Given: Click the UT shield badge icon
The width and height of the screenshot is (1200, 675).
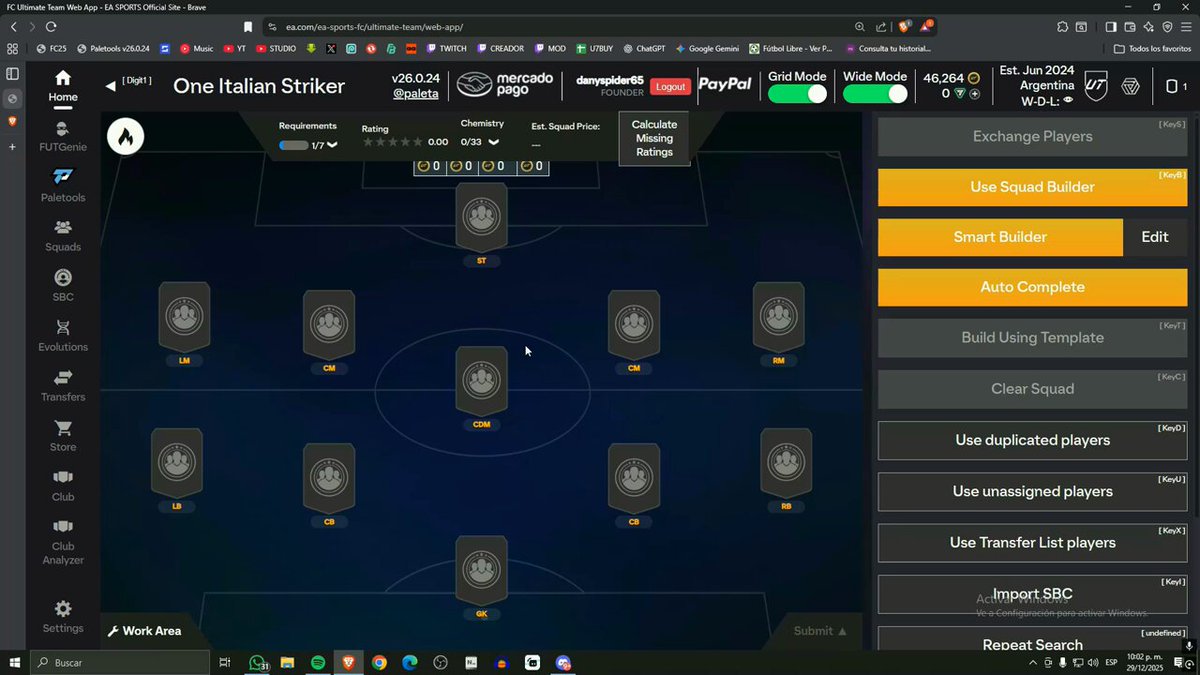Looking at the screenshot, I should coord(1096,86).
